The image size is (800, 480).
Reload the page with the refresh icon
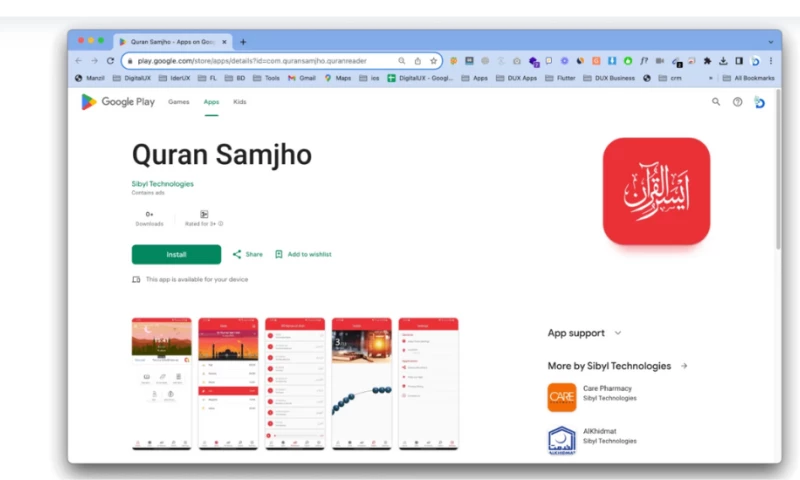110,61
